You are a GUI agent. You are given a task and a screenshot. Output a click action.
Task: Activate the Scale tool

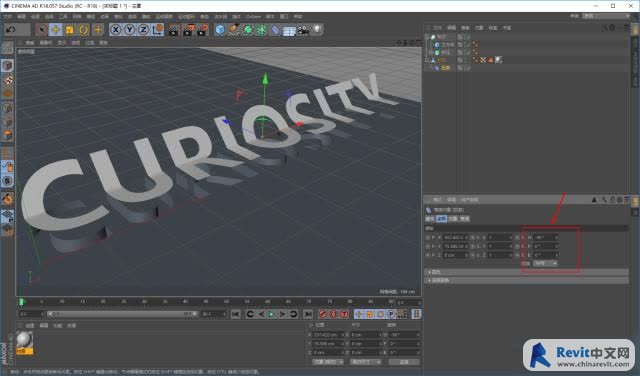pos(69,30)
